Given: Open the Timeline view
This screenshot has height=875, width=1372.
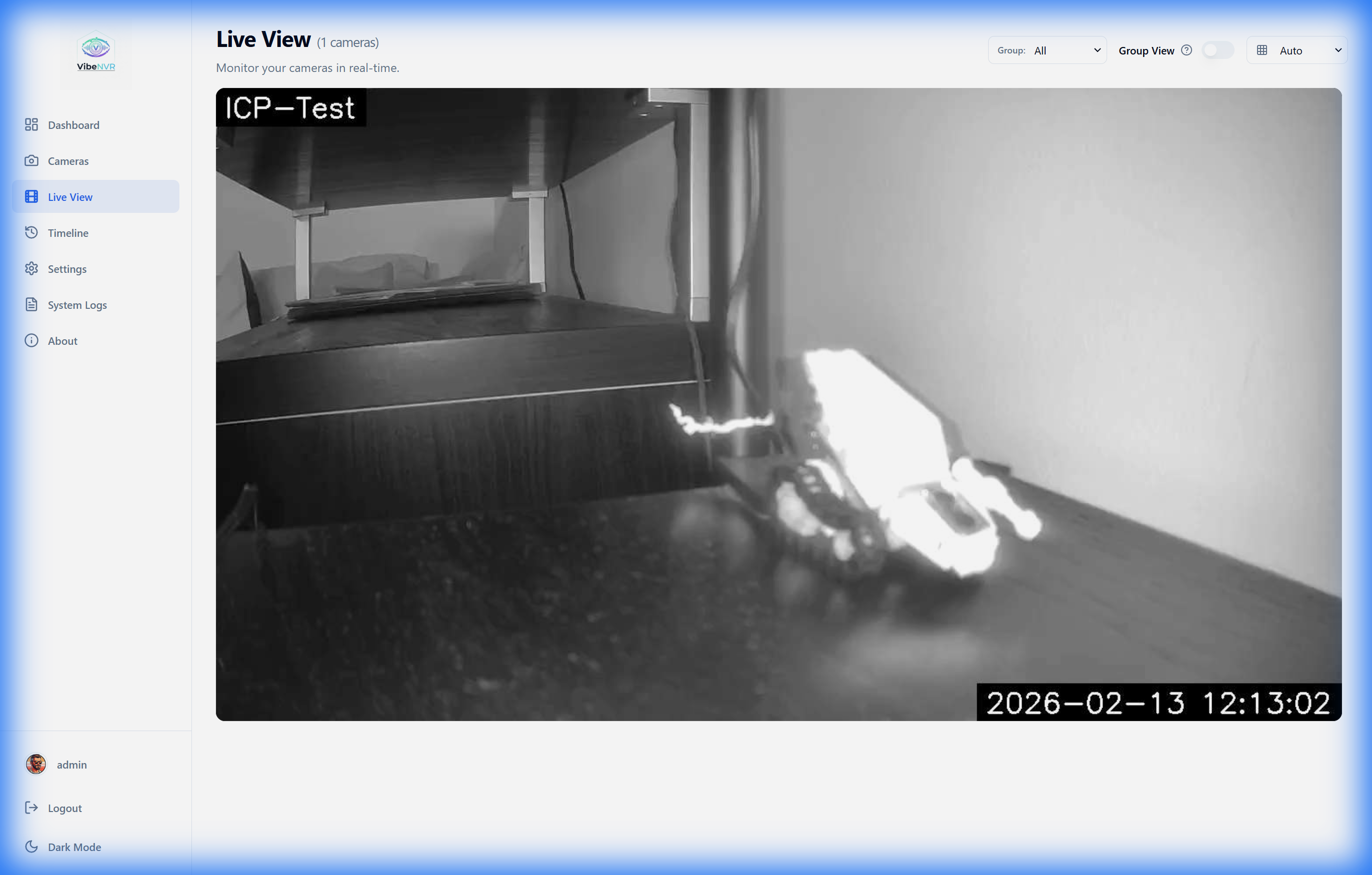Looking at the screenshot, I should point(68,232).
